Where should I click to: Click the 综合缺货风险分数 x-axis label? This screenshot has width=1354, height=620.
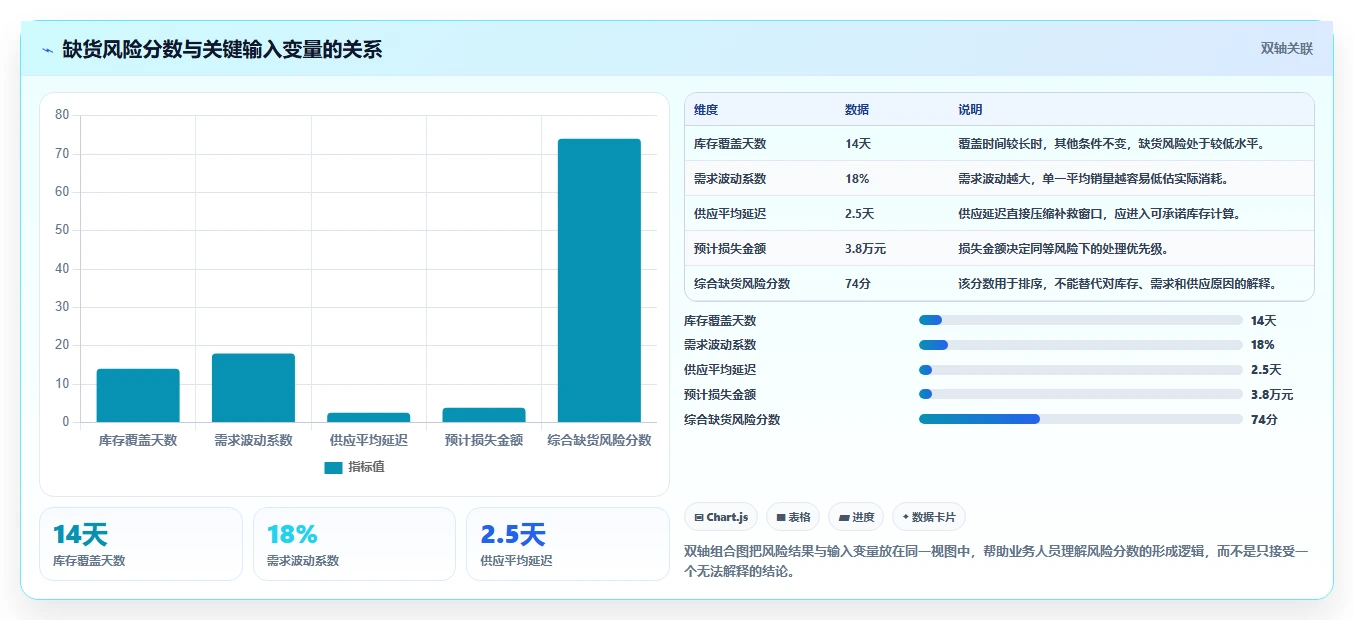click(599, 439)
